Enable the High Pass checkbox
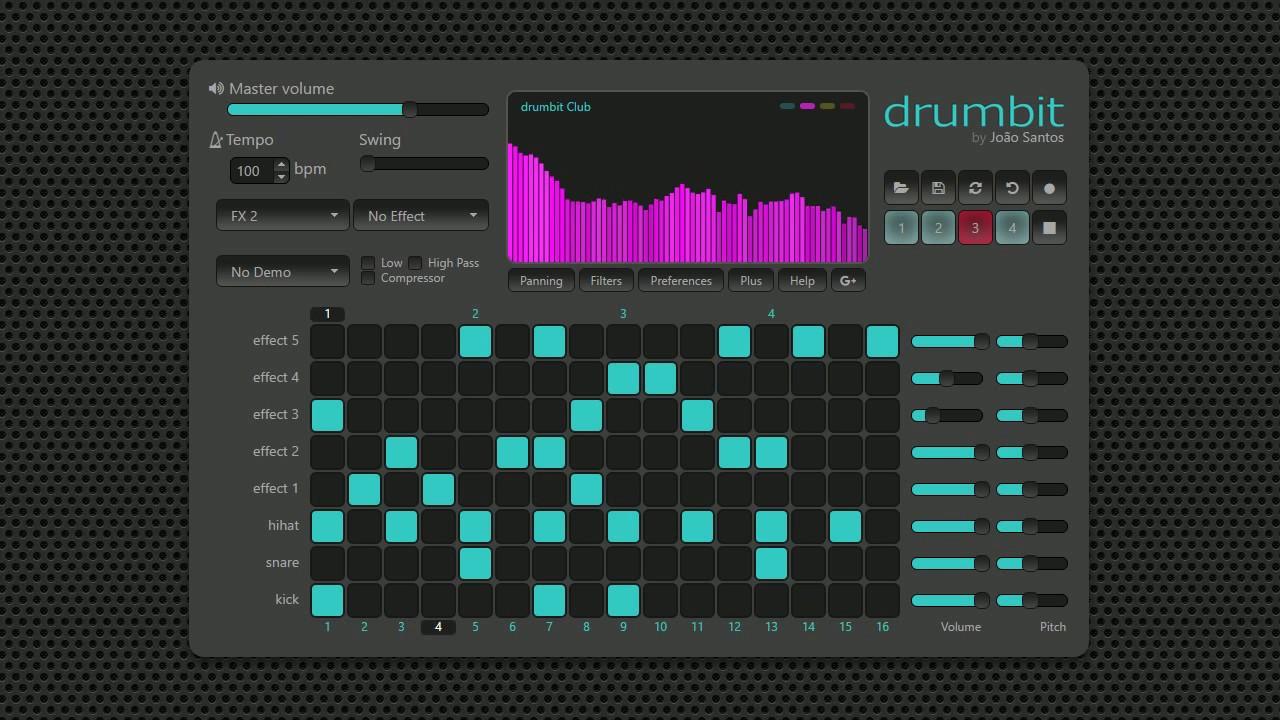The image size is (1280, 720). 415,263
